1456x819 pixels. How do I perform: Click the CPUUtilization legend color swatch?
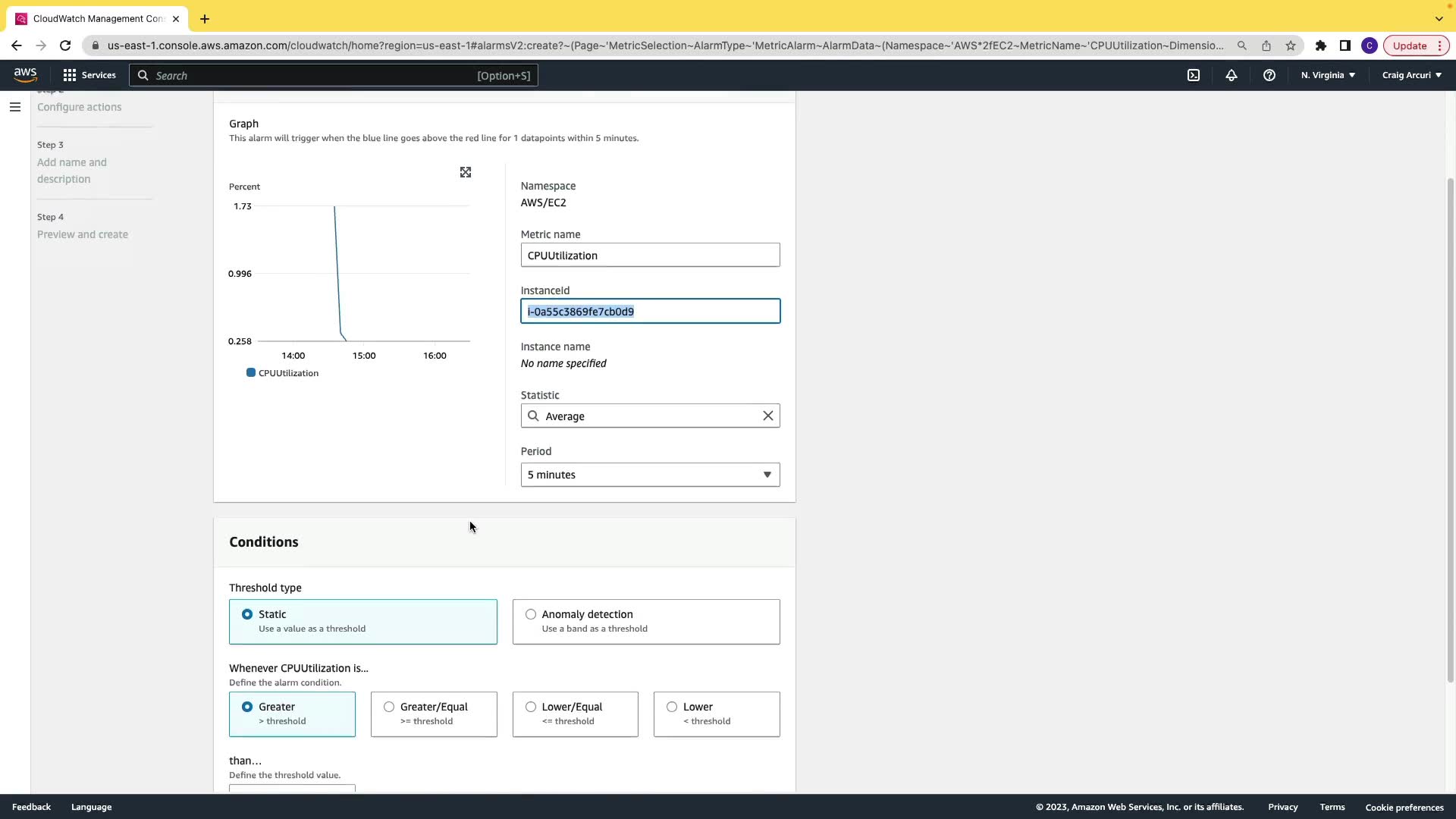pos(251,373)
